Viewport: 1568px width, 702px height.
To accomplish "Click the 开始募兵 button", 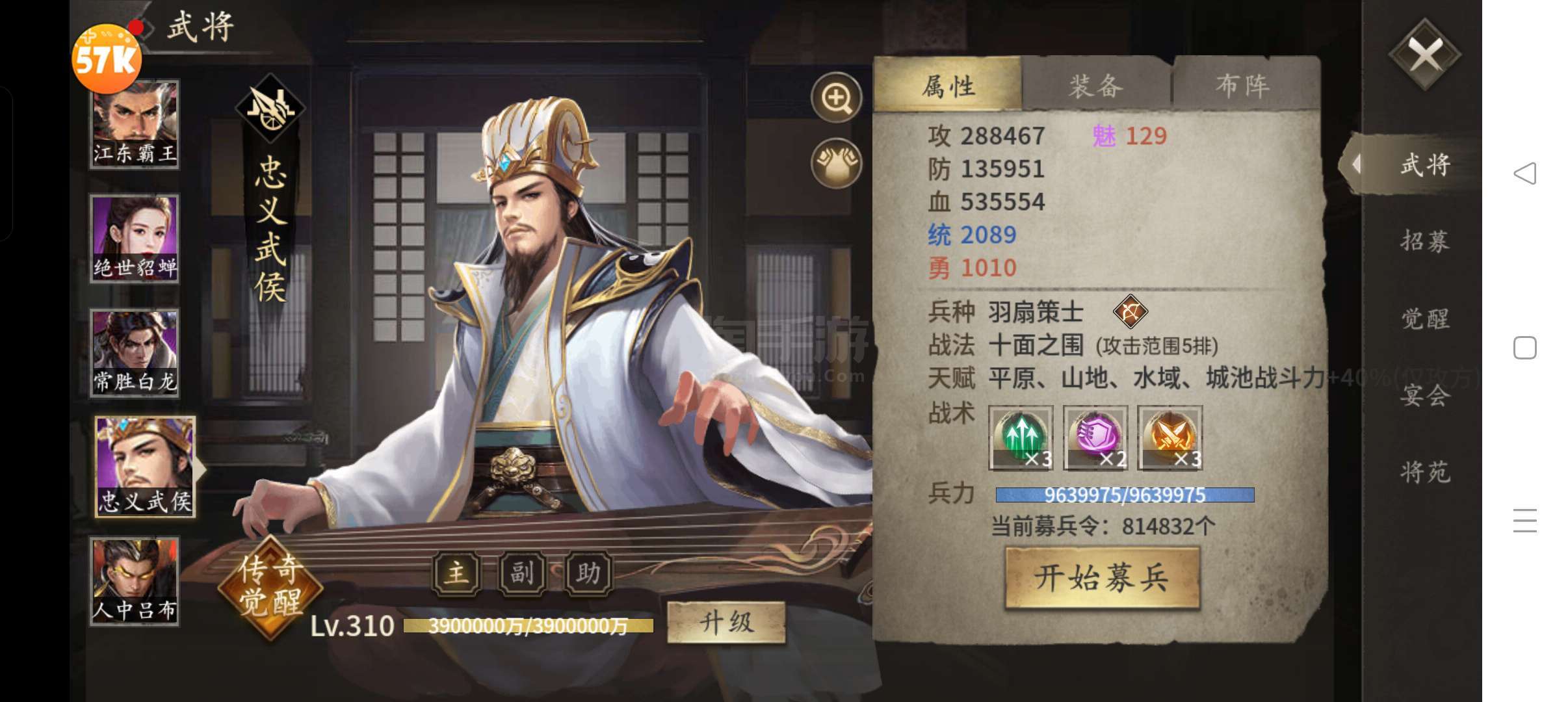I will click(x=1102, y=578).
